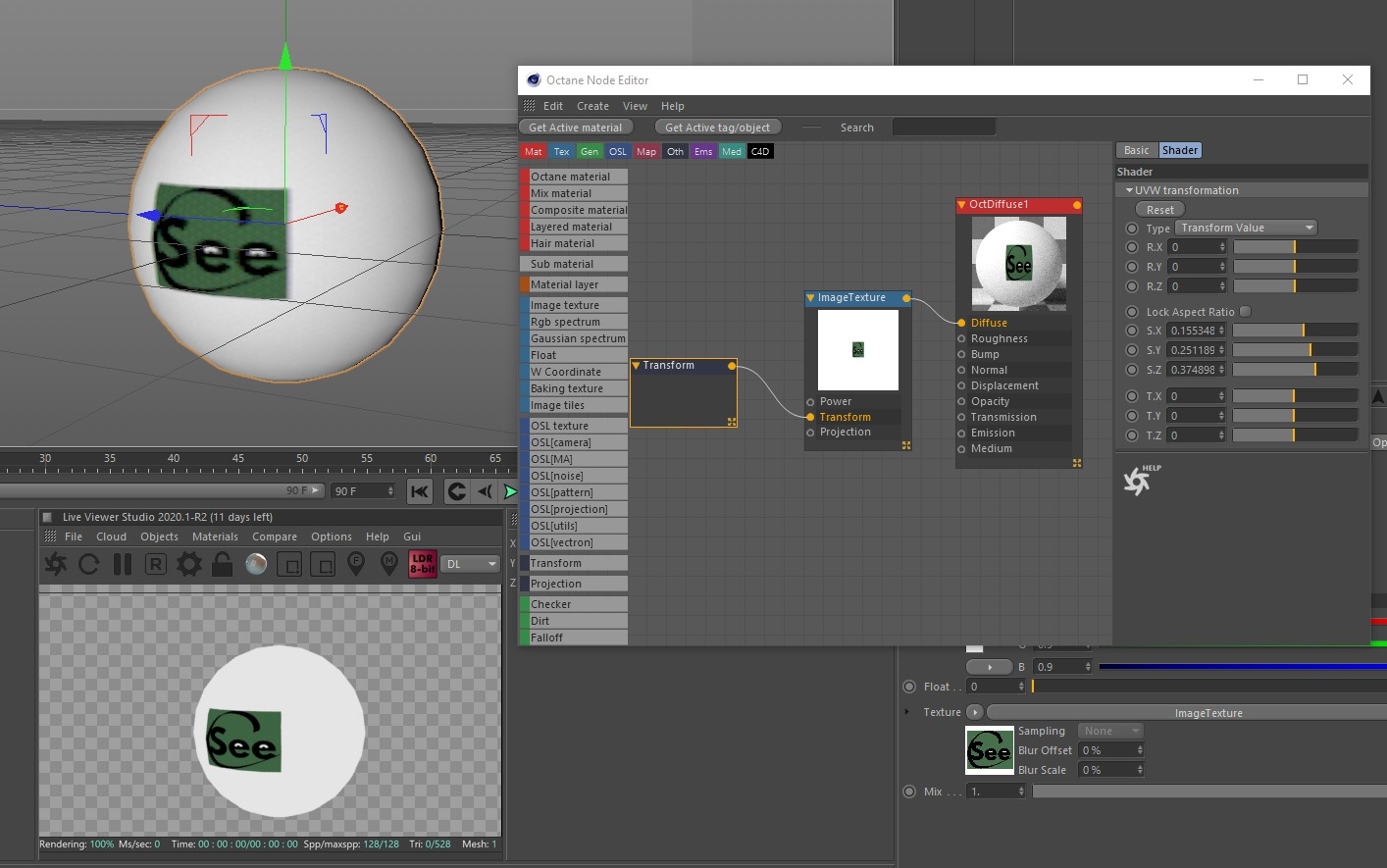The height and width of the screenshot is (868, 1387).
Task: Toggle the lock resolution padlock icon
Action: 223,564
